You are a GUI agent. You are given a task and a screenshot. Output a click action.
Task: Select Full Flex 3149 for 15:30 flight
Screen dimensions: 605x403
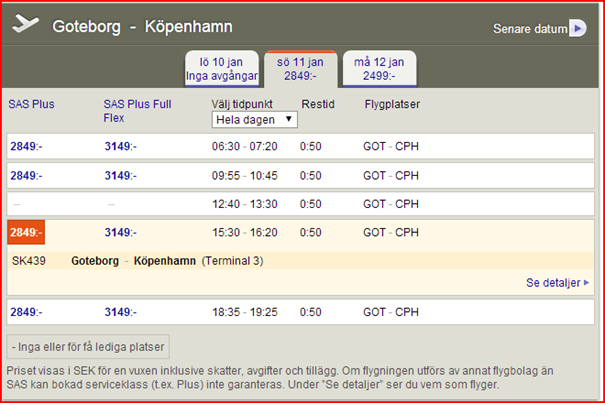click(121, 233)
